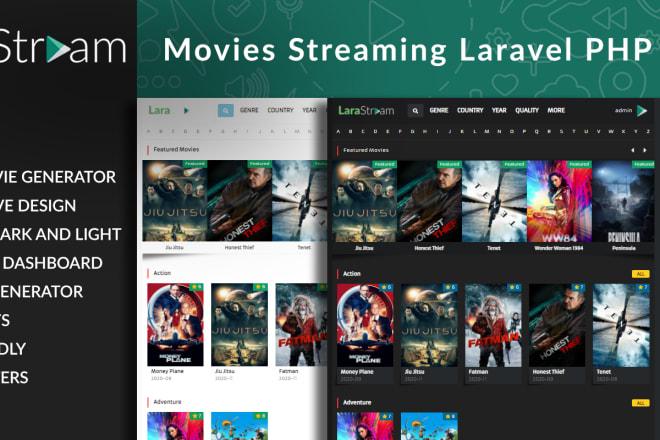Open Honest Thief featured poster in dark theme
The width and height of the screenshot is (660, 440).
(x=429, y=201)
